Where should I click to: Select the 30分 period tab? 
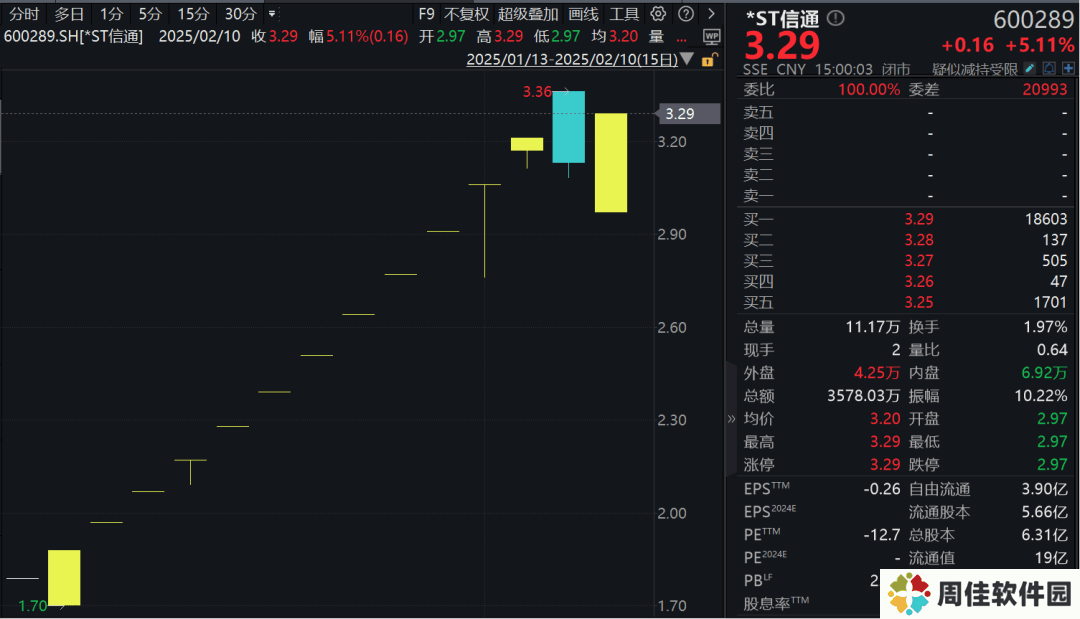point(240,14)
